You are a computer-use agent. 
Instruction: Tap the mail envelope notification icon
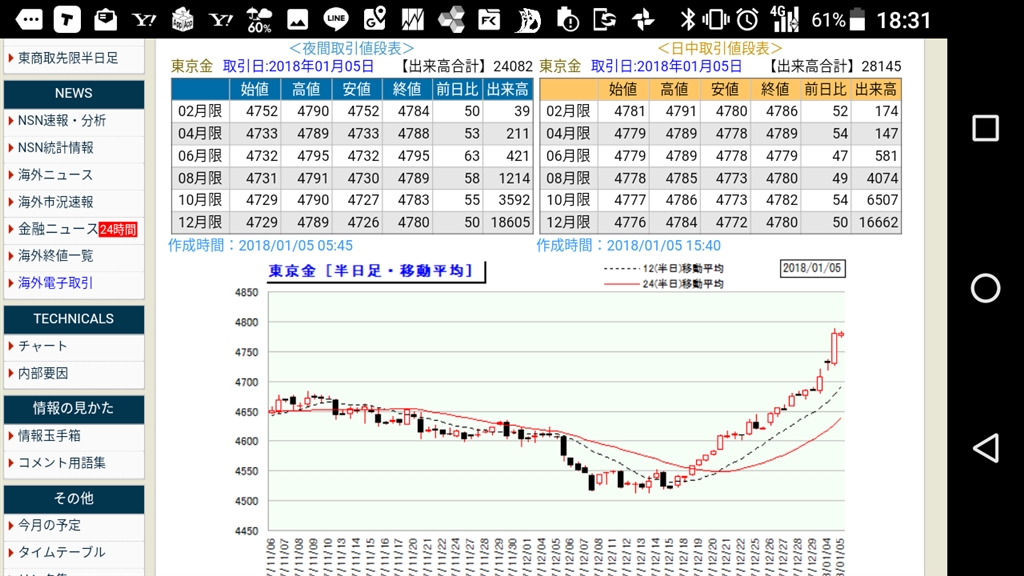(x=105, y=19)
